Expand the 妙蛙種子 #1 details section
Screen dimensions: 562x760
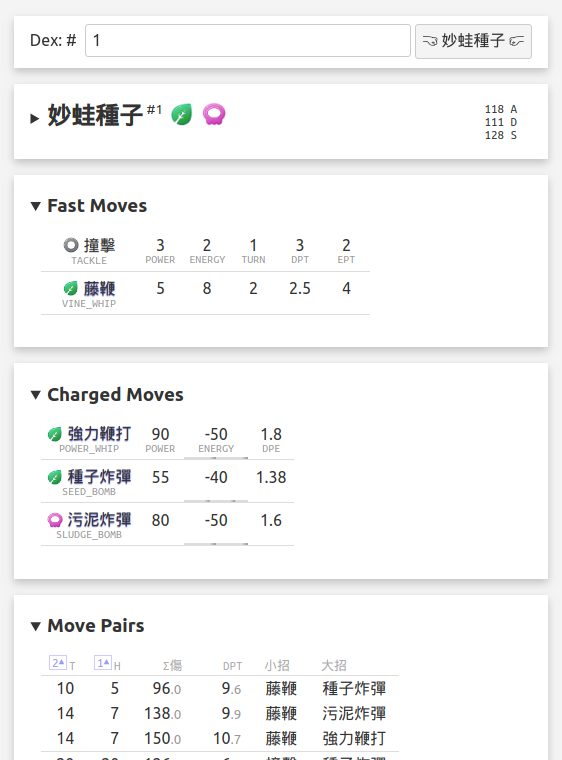[34, 118]
